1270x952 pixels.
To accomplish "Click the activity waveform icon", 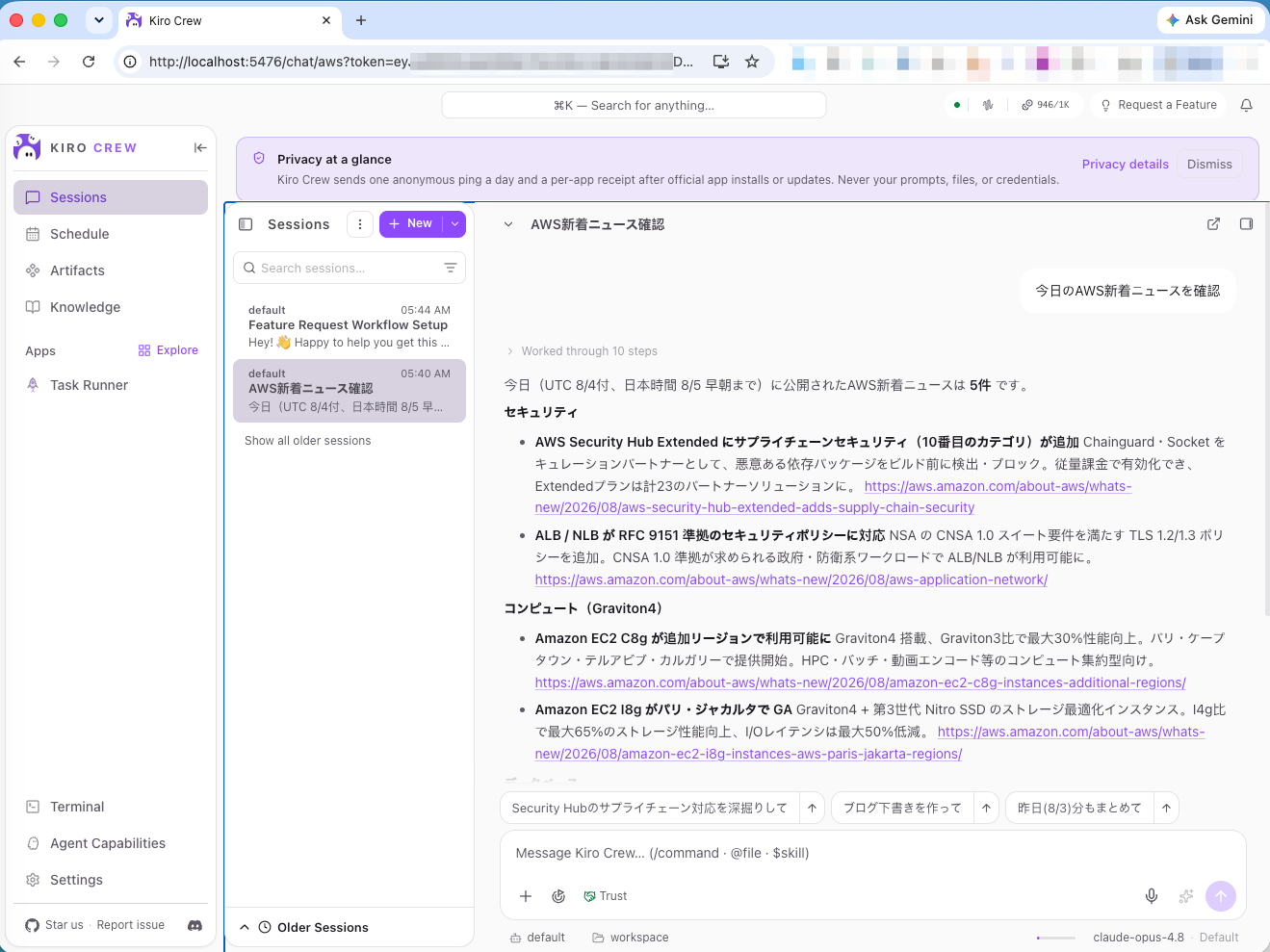I will 988,105.
